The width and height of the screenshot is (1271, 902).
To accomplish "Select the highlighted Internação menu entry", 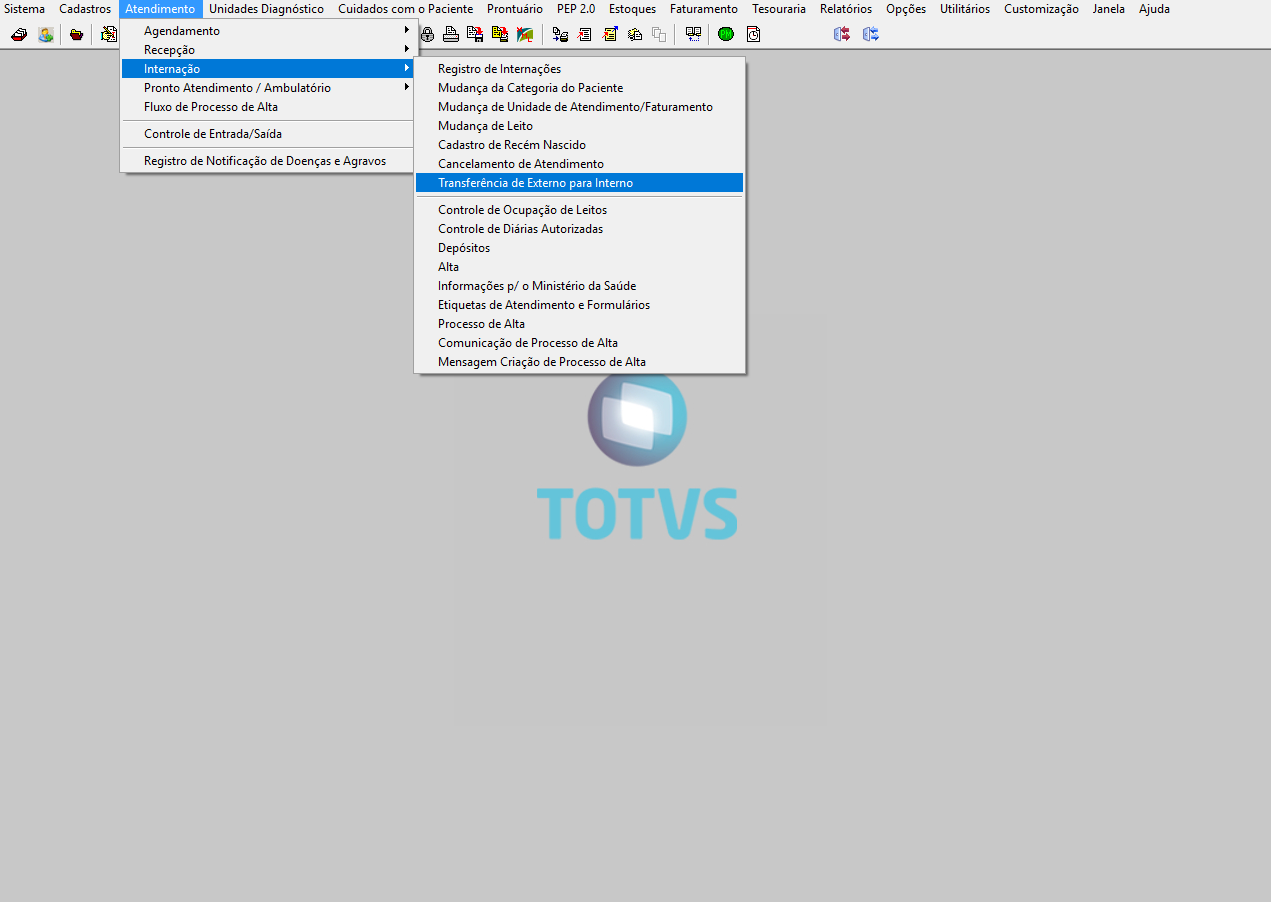I will [x=267, y=69].
